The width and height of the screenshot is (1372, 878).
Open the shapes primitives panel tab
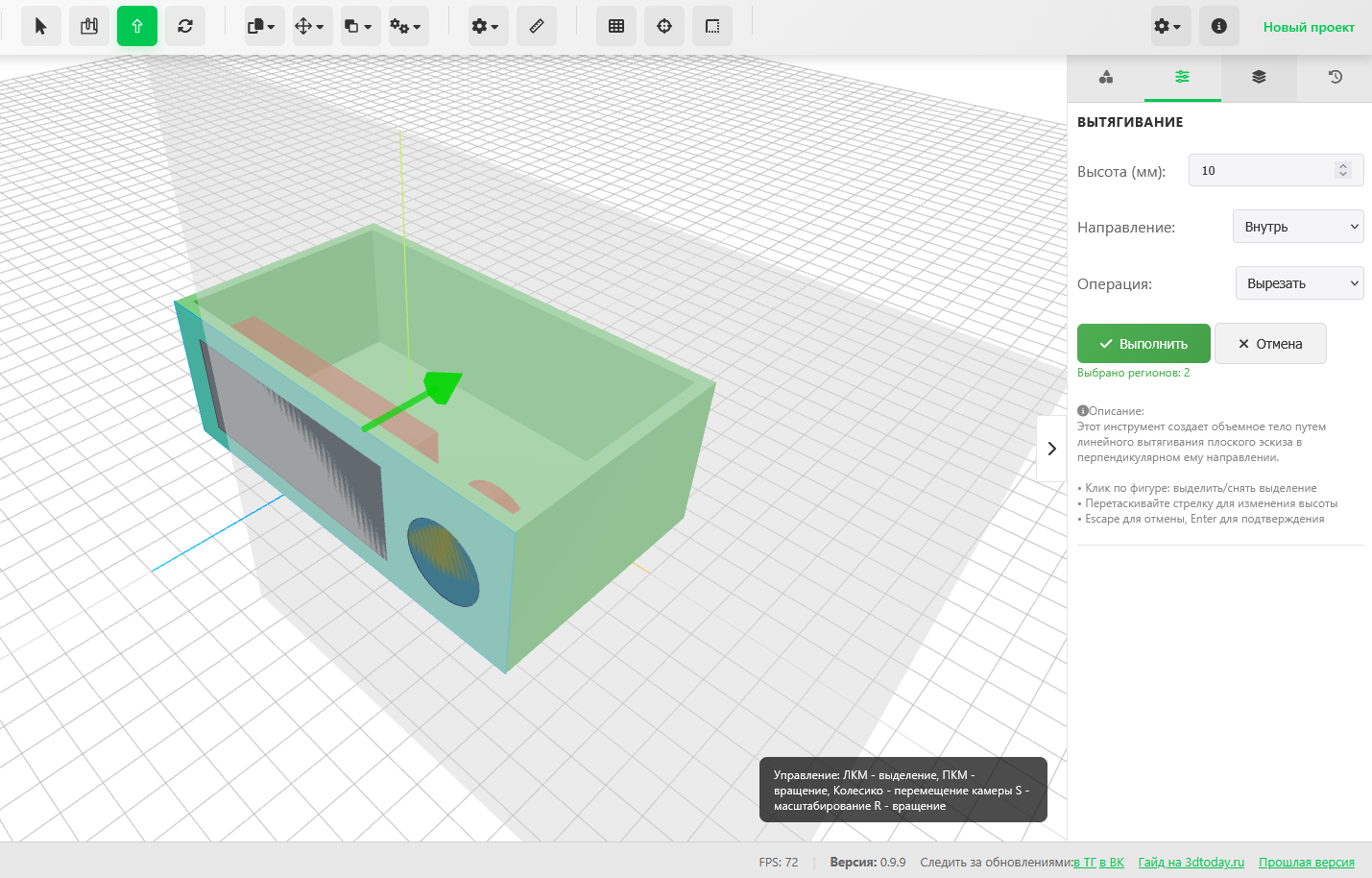1106,77
